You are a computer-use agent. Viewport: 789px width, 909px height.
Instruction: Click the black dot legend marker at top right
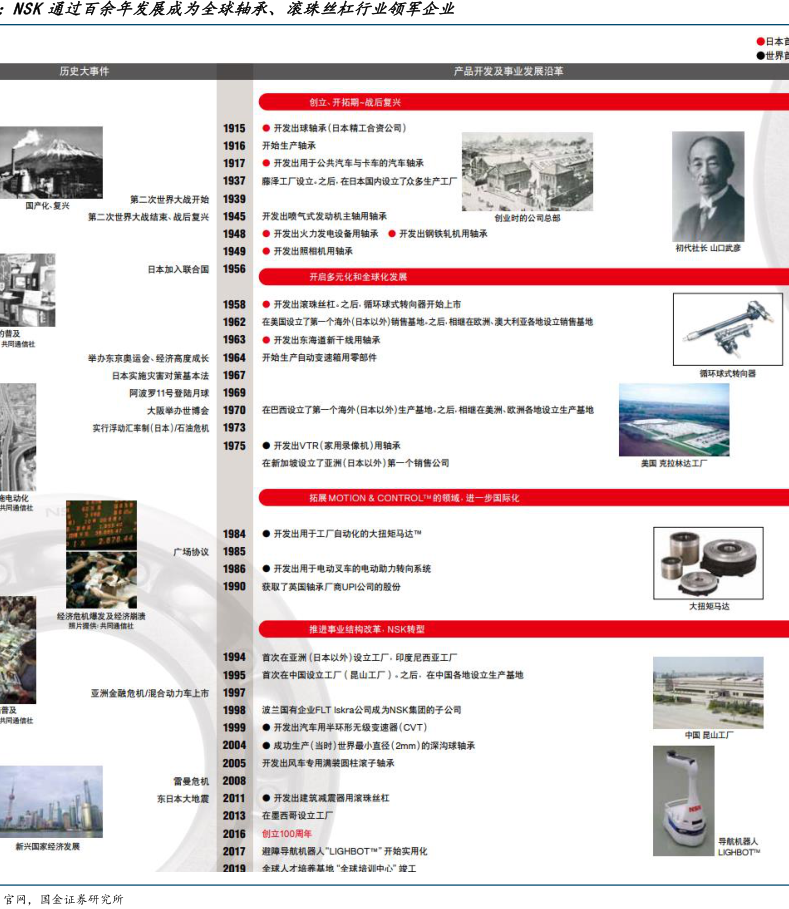(760, 56)
